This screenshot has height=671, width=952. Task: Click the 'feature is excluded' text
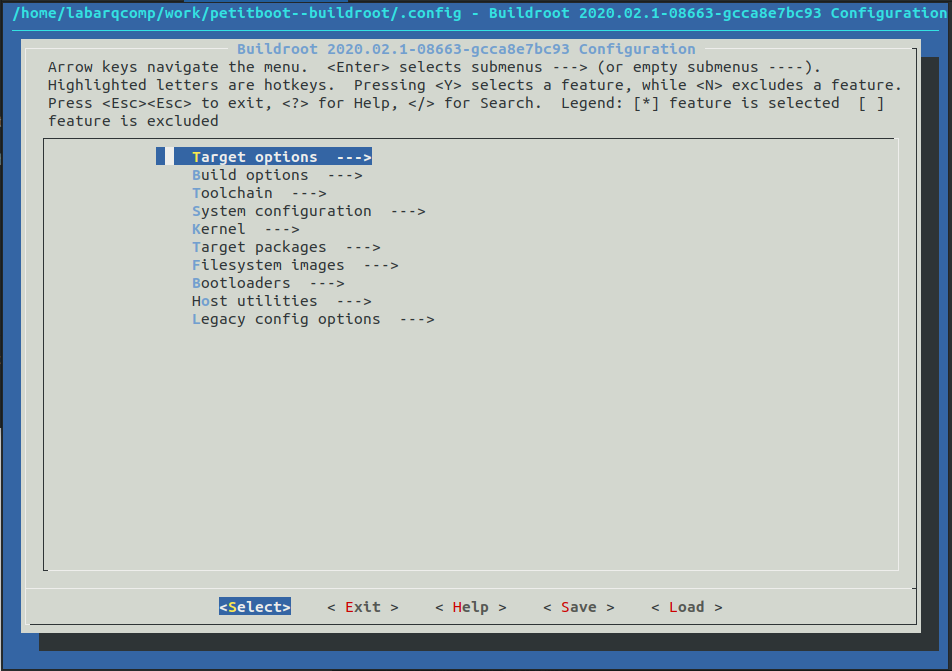point(133,121)
